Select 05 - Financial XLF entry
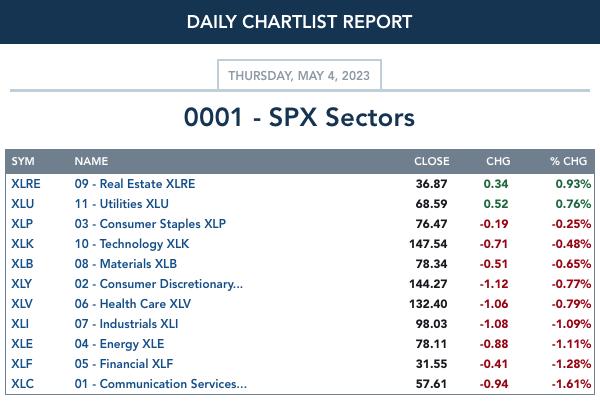The image size is (600, 401). (x=124, y=364)
